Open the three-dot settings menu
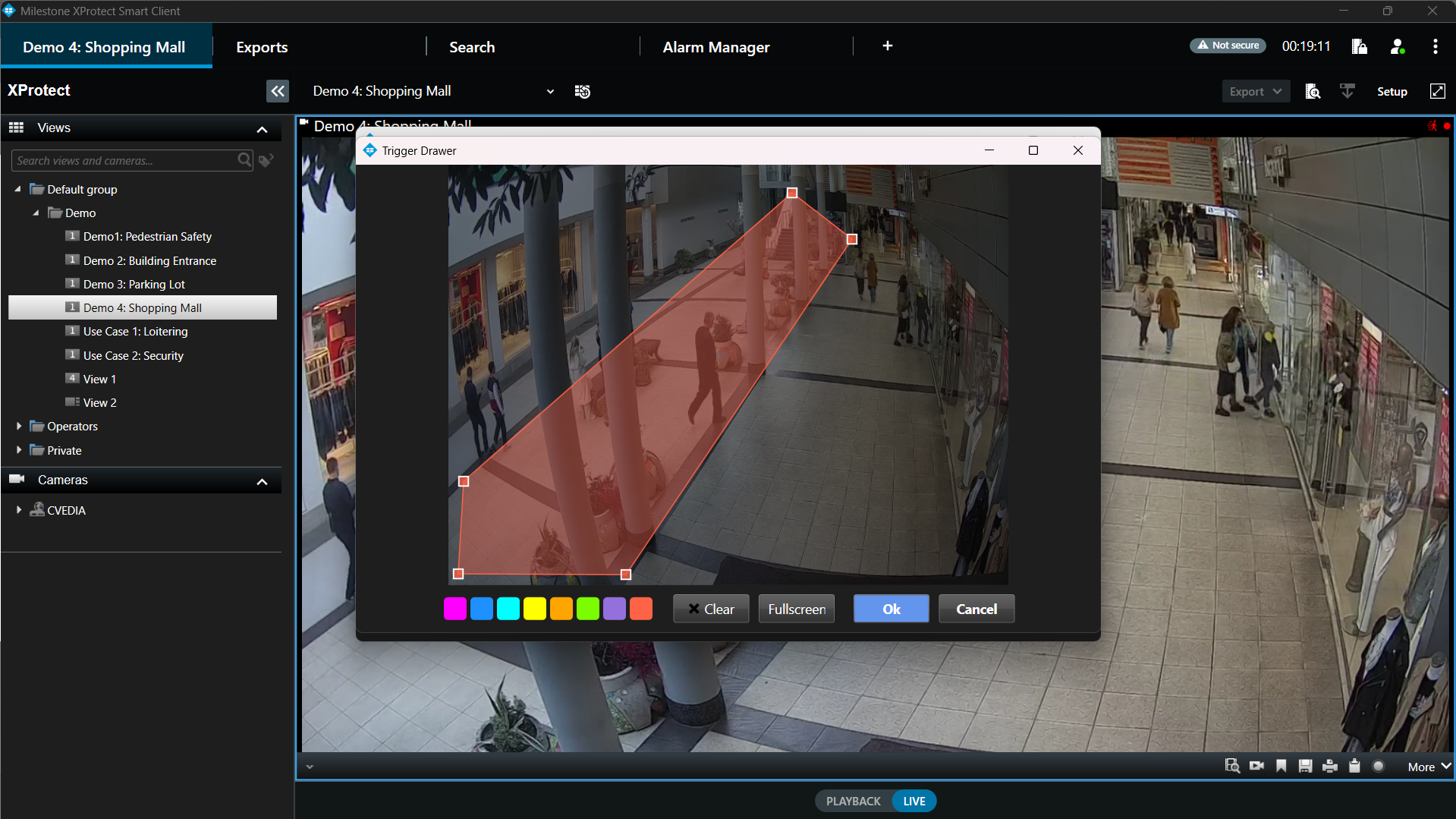Image resolution: width=1456 pixels, height=819 pixels. click(x=1435, y=46)
